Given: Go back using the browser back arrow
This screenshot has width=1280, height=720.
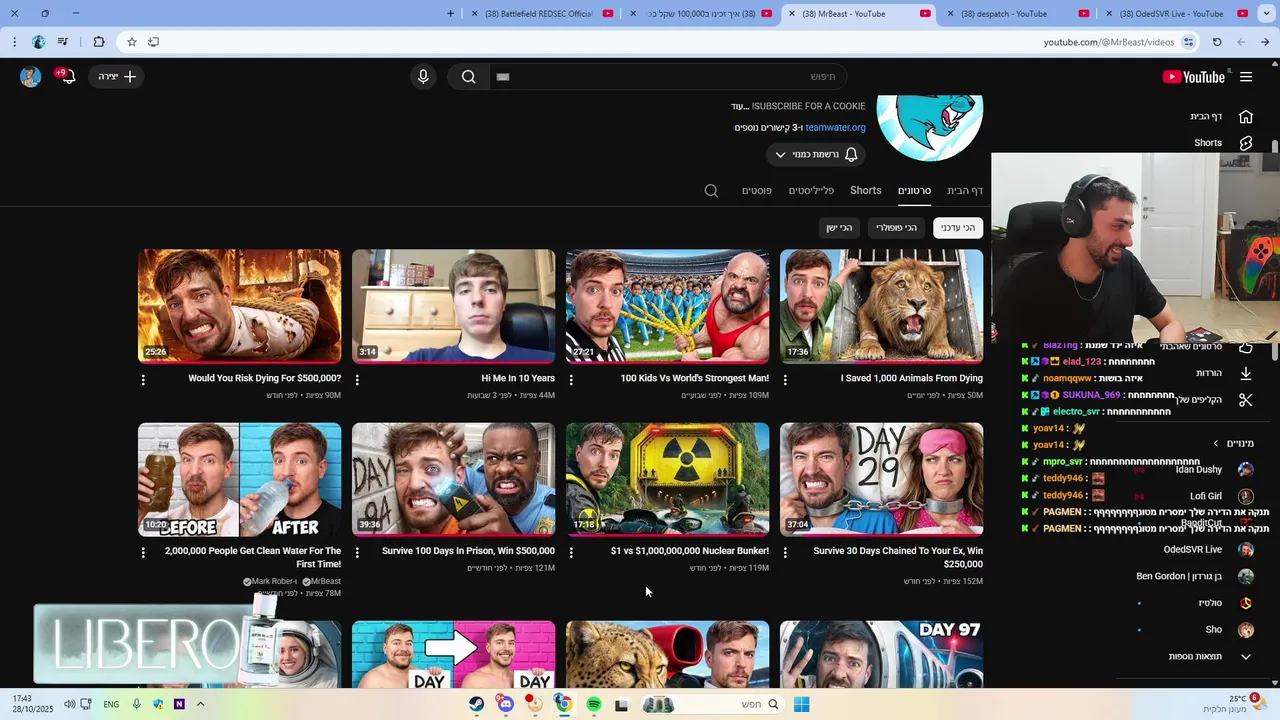Looking at the screenshot, I should click(x=1265, y=42).
